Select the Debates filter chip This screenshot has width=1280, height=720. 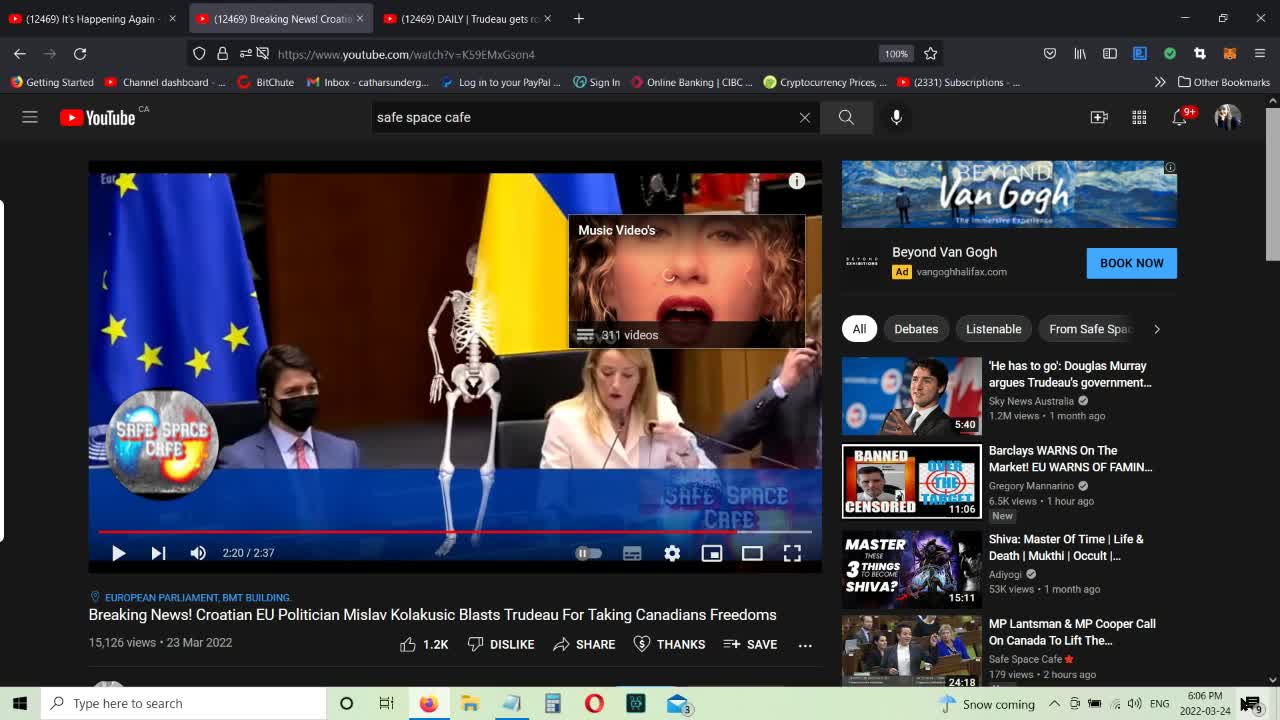pyautogui.click(x=916, y=329)
